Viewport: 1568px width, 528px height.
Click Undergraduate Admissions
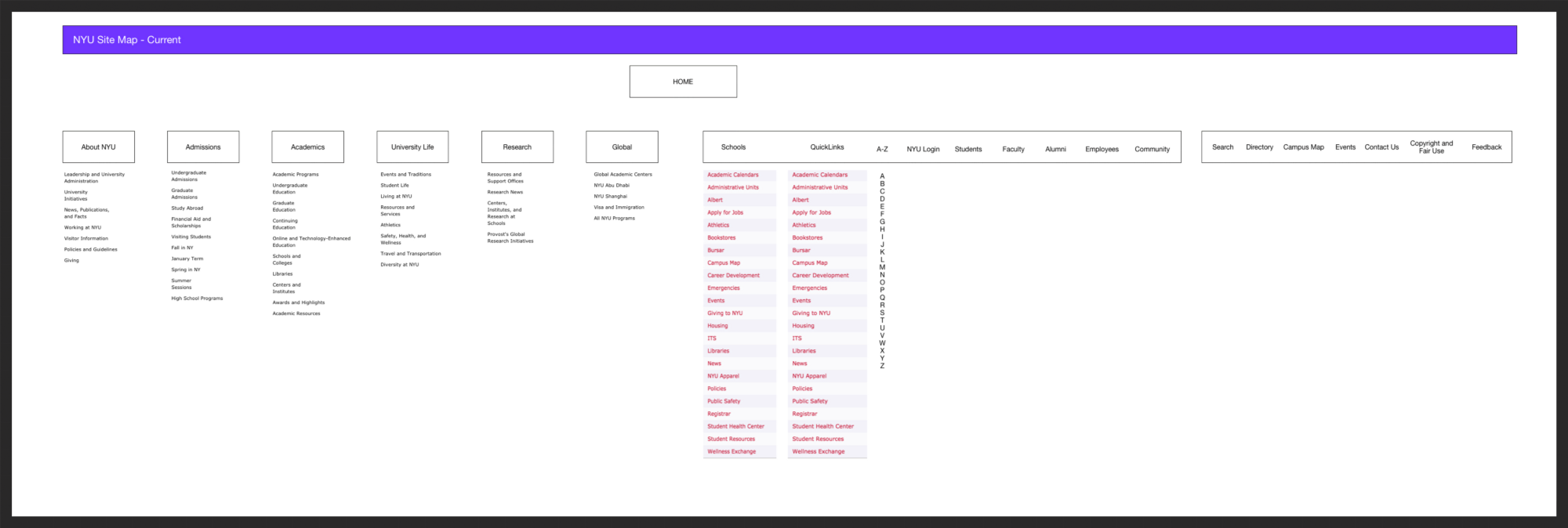coord(189,176)
